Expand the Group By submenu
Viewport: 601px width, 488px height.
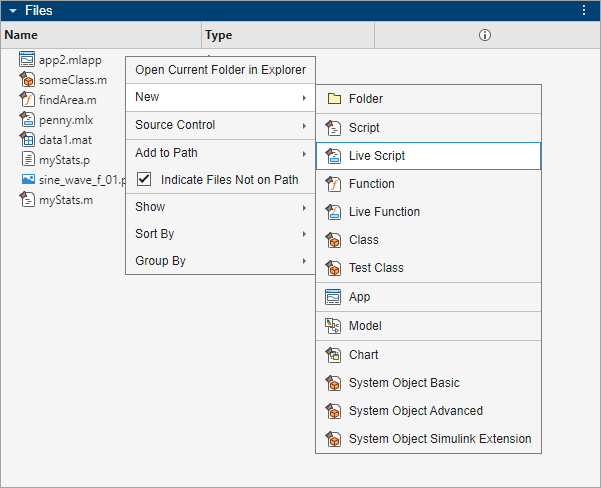(220, 261)
